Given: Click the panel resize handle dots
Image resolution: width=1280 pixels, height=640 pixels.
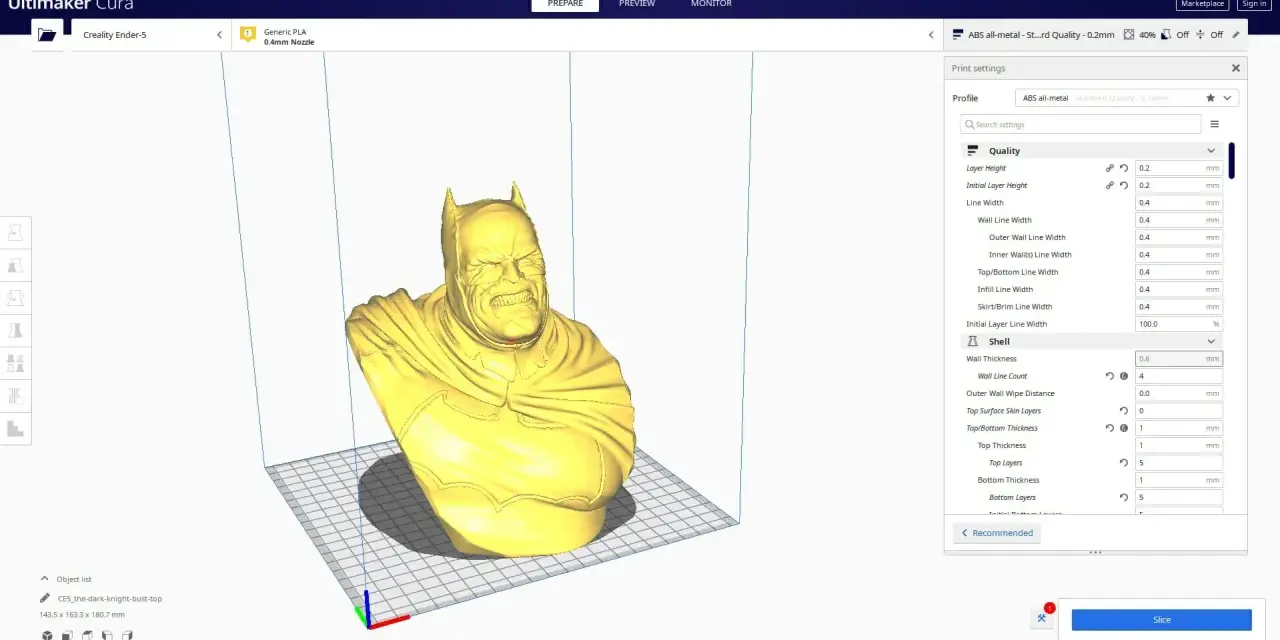Looking at the screenshot, I should pyautogui.click(x=1095, y=552).
